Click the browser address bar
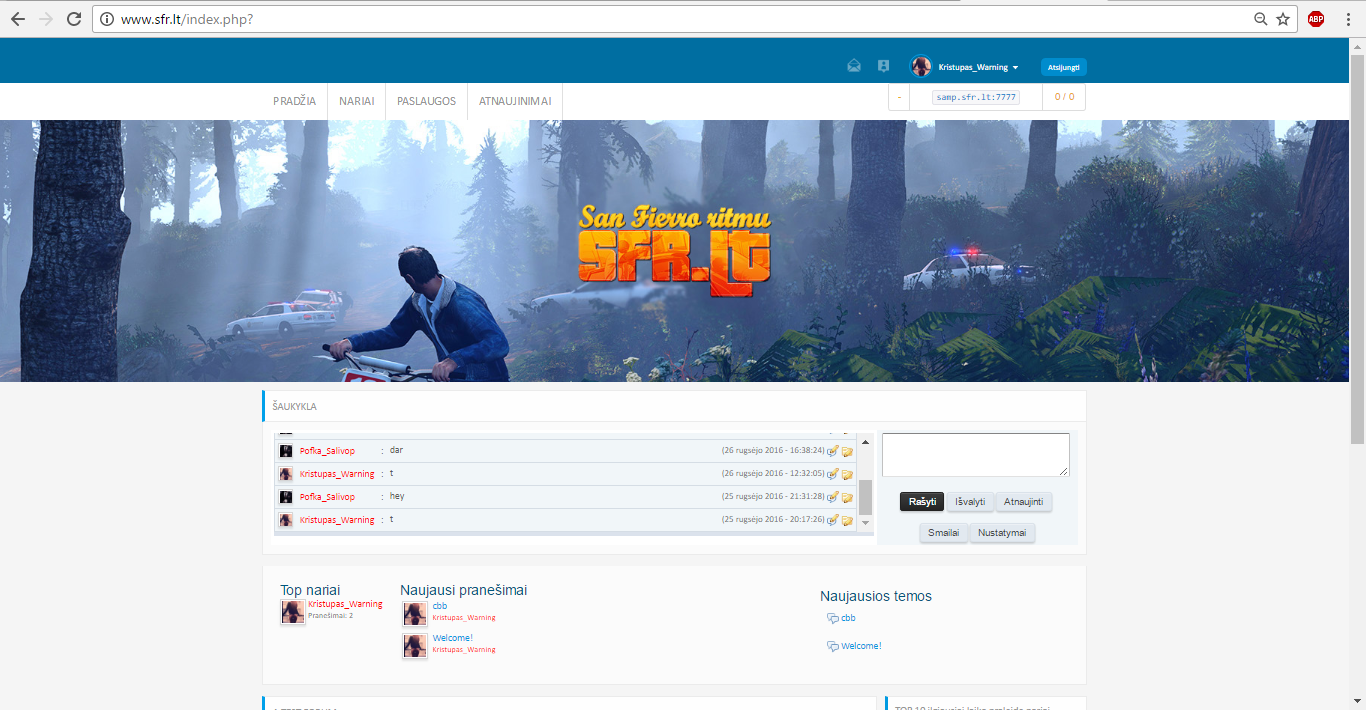Viewport: 1366px width, 710px height. (680, 19)
